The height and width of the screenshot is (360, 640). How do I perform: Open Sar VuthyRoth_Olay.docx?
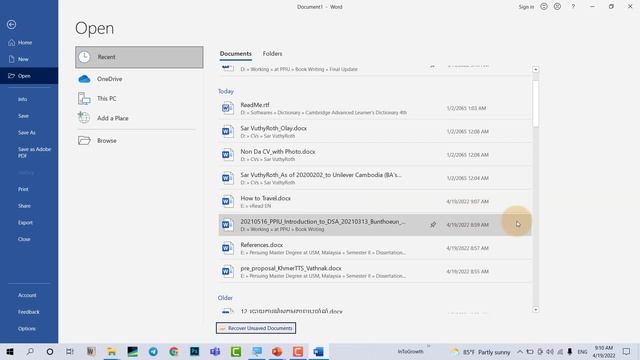pyautogui.click(x=375, y=131)
